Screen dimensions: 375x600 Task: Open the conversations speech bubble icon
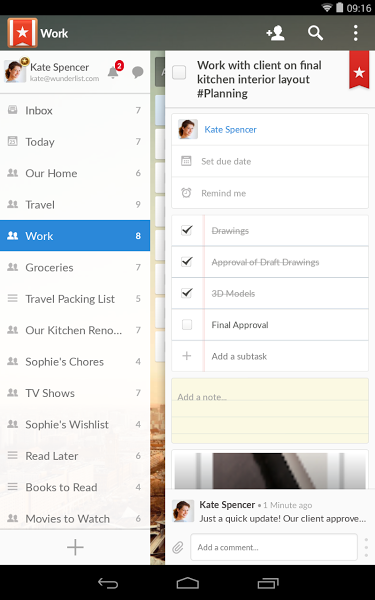(137, 72)
